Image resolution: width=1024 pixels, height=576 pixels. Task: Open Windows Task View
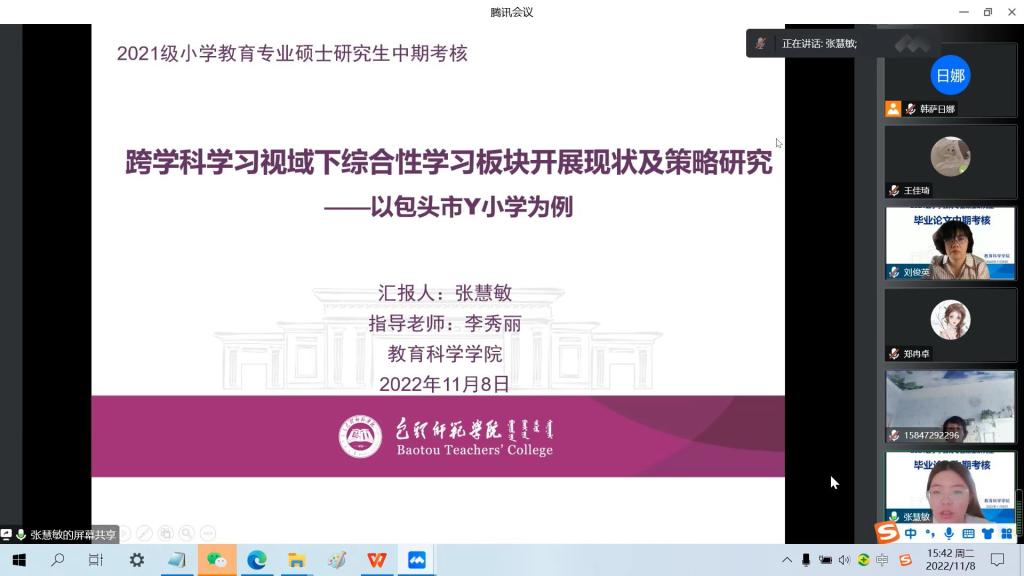[96, 560]
